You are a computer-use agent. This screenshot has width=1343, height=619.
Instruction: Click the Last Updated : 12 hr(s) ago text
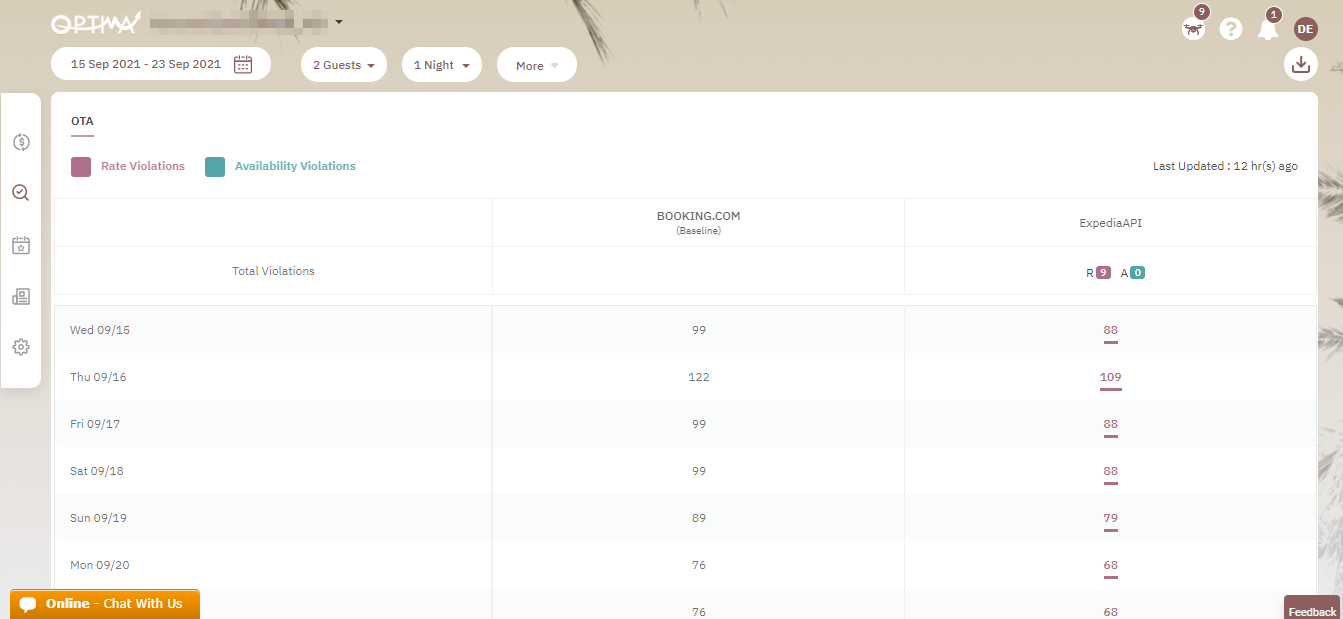click(1225, 166)
